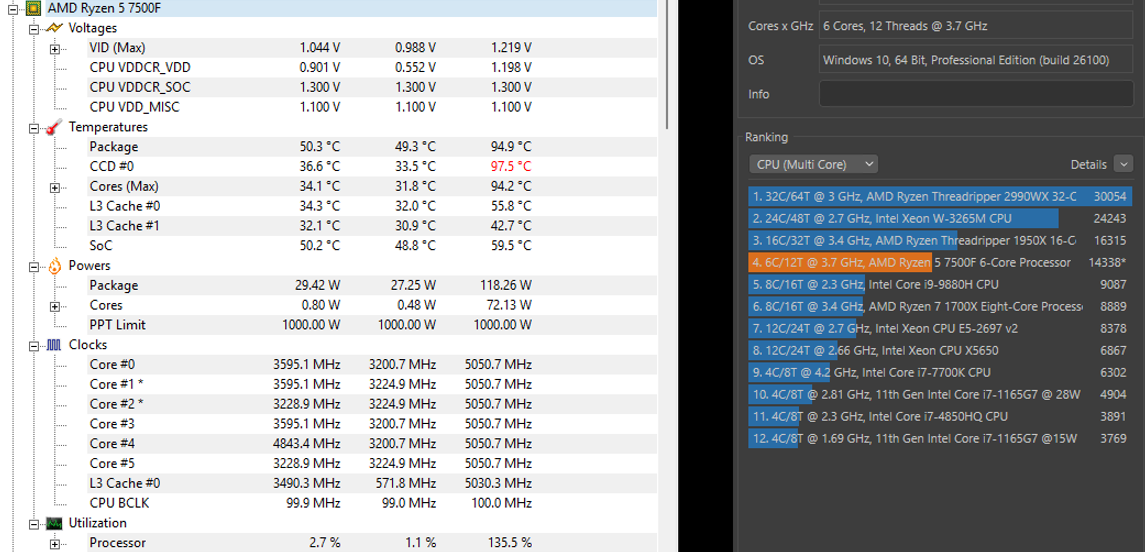
Task: Collapse the AMD Ryzen 5 7500F node
Action: tap(13, 9)
